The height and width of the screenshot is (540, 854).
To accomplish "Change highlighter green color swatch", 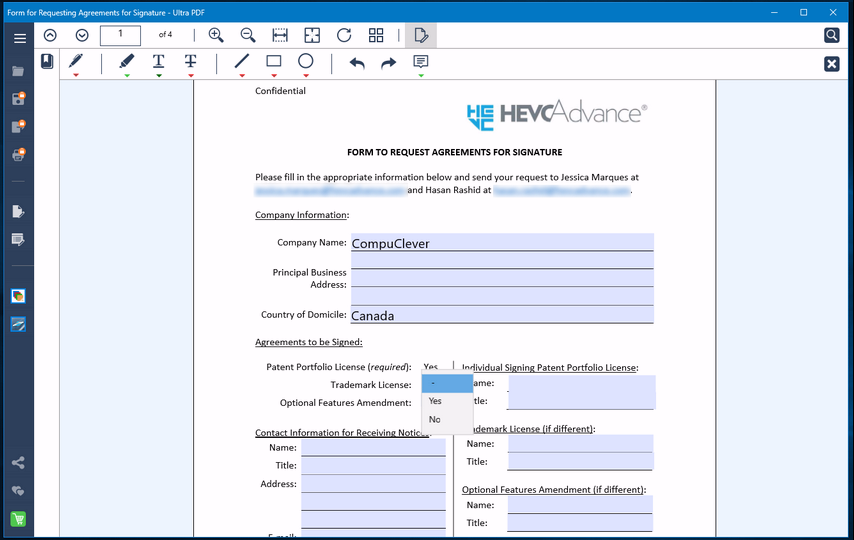I will click(x=126, y=75).
